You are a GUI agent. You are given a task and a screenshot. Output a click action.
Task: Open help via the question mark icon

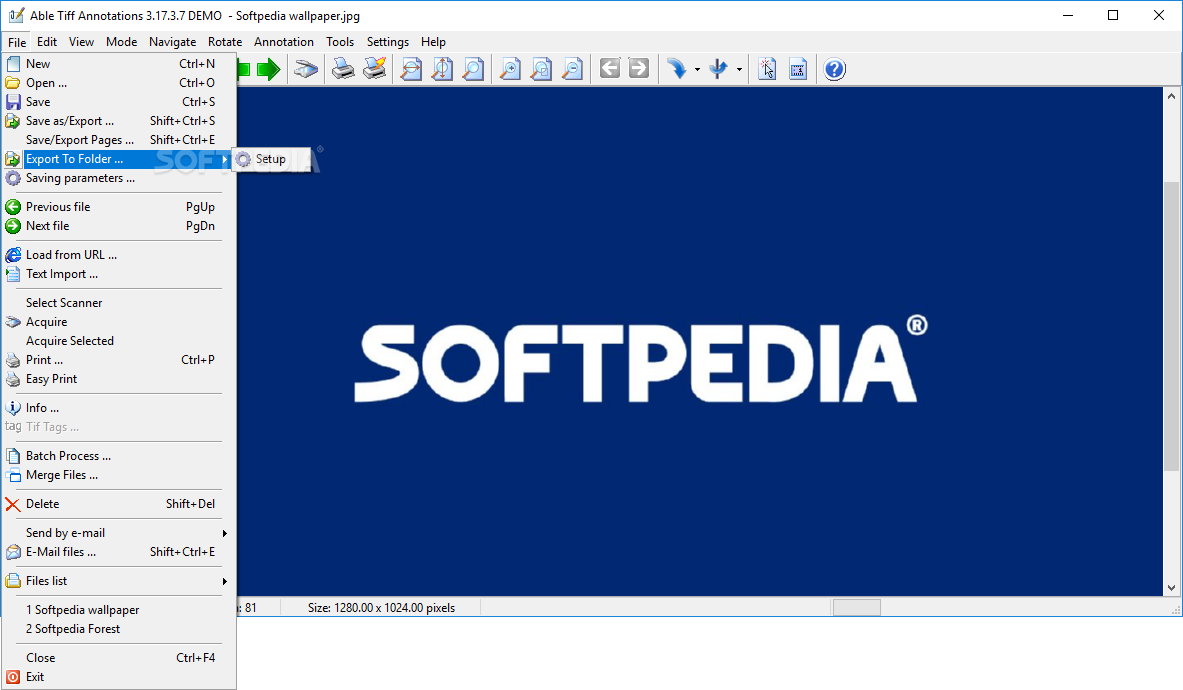pos(834,69)
